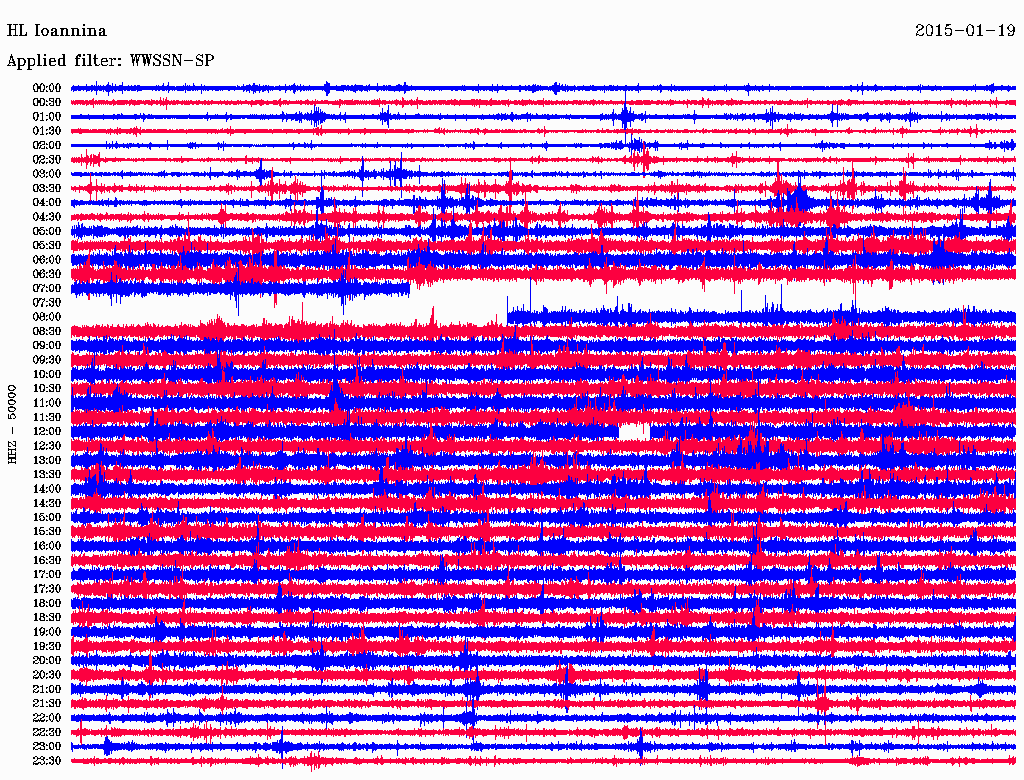Select the 12:30 time label
1024x780 pixels.
(47, 446)
